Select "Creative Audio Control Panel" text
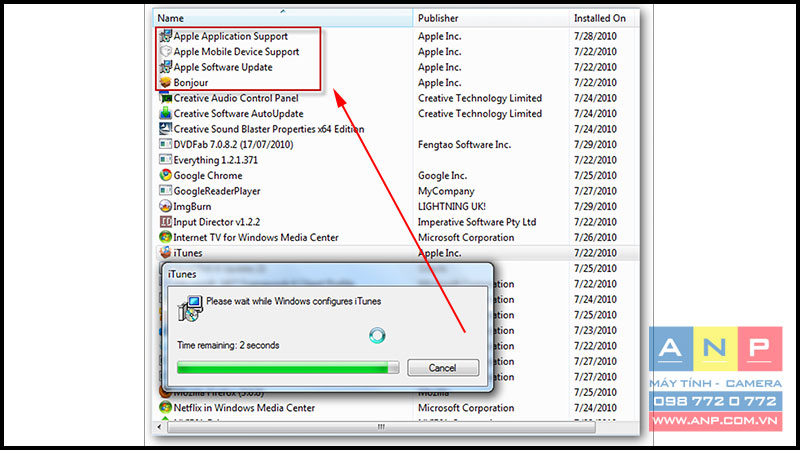Image resolution: width=800 pixels, height=450 pixels. pos(236,98)
